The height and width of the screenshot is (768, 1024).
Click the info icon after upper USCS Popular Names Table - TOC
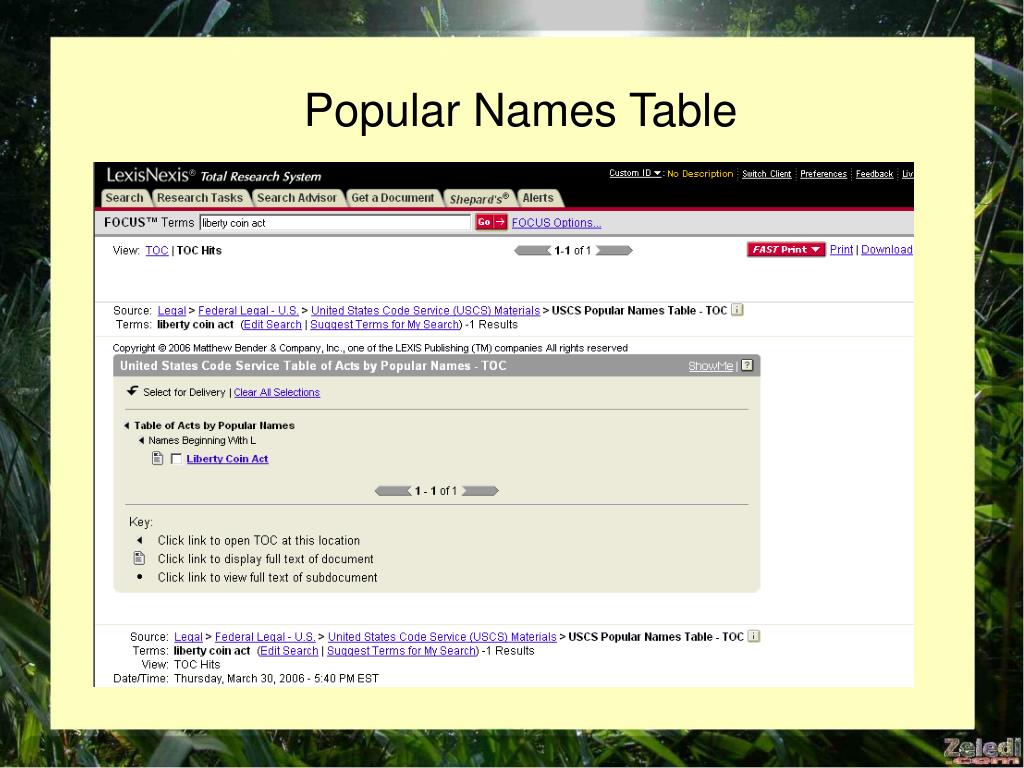pos(737,310)
